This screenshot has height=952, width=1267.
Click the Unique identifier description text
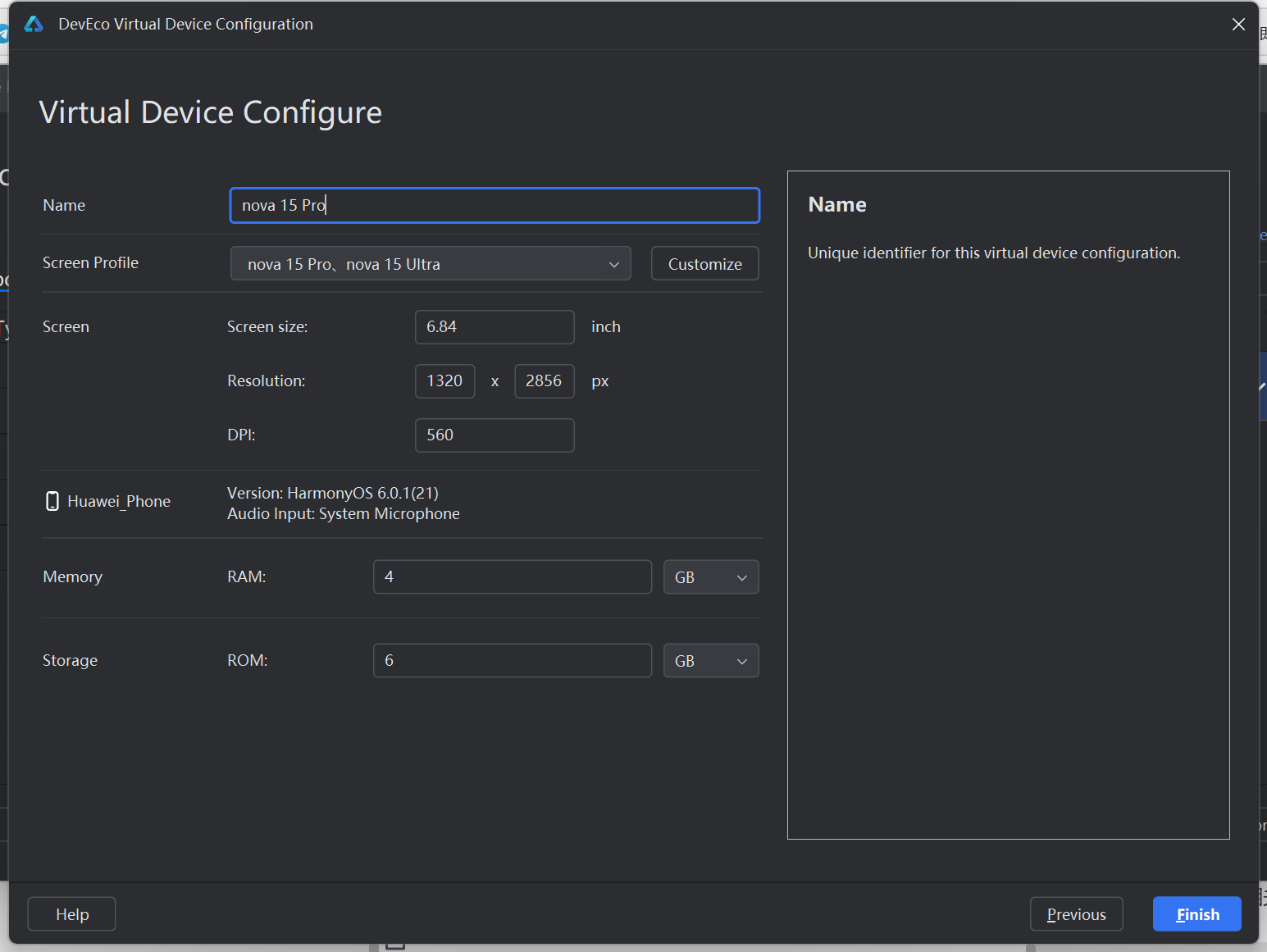994,253
